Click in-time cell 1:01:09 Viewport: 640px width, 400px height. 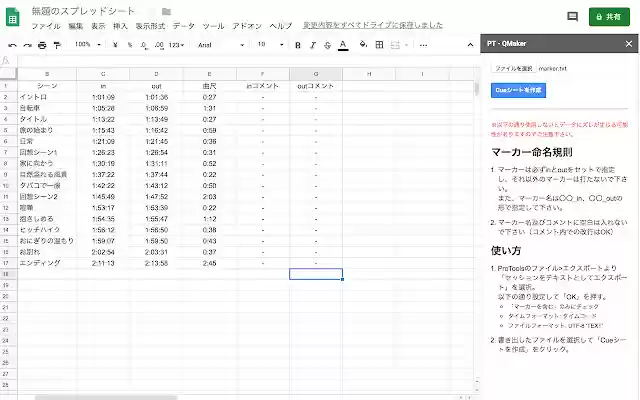103,97
